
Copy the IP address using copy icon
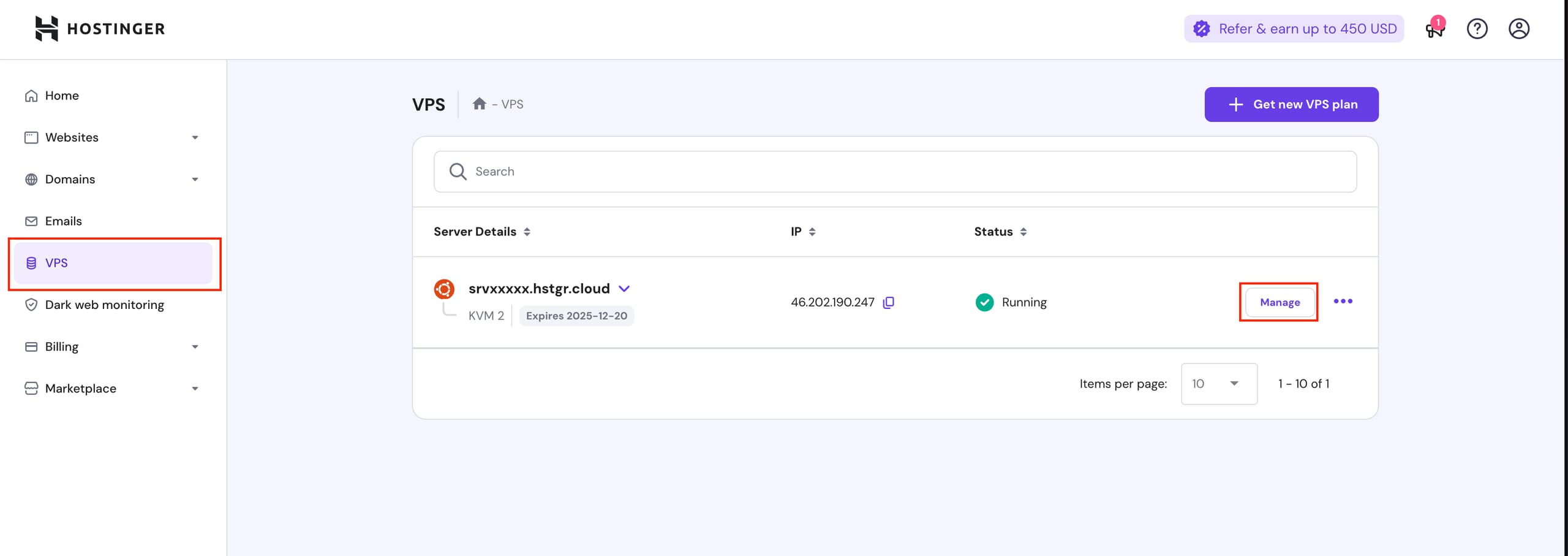coord(889,302)
